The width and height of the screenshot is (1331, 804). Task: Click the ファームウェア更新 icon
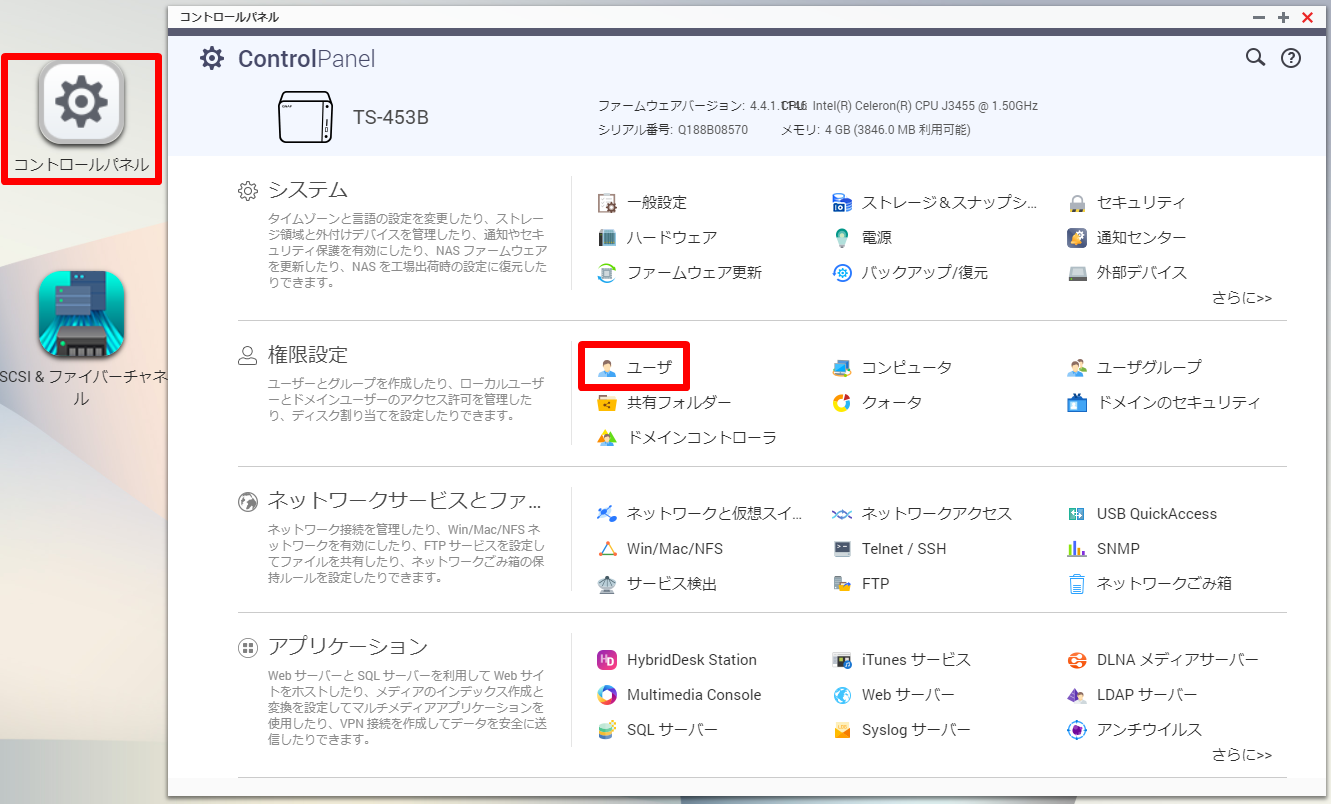[x=607, y=273]
